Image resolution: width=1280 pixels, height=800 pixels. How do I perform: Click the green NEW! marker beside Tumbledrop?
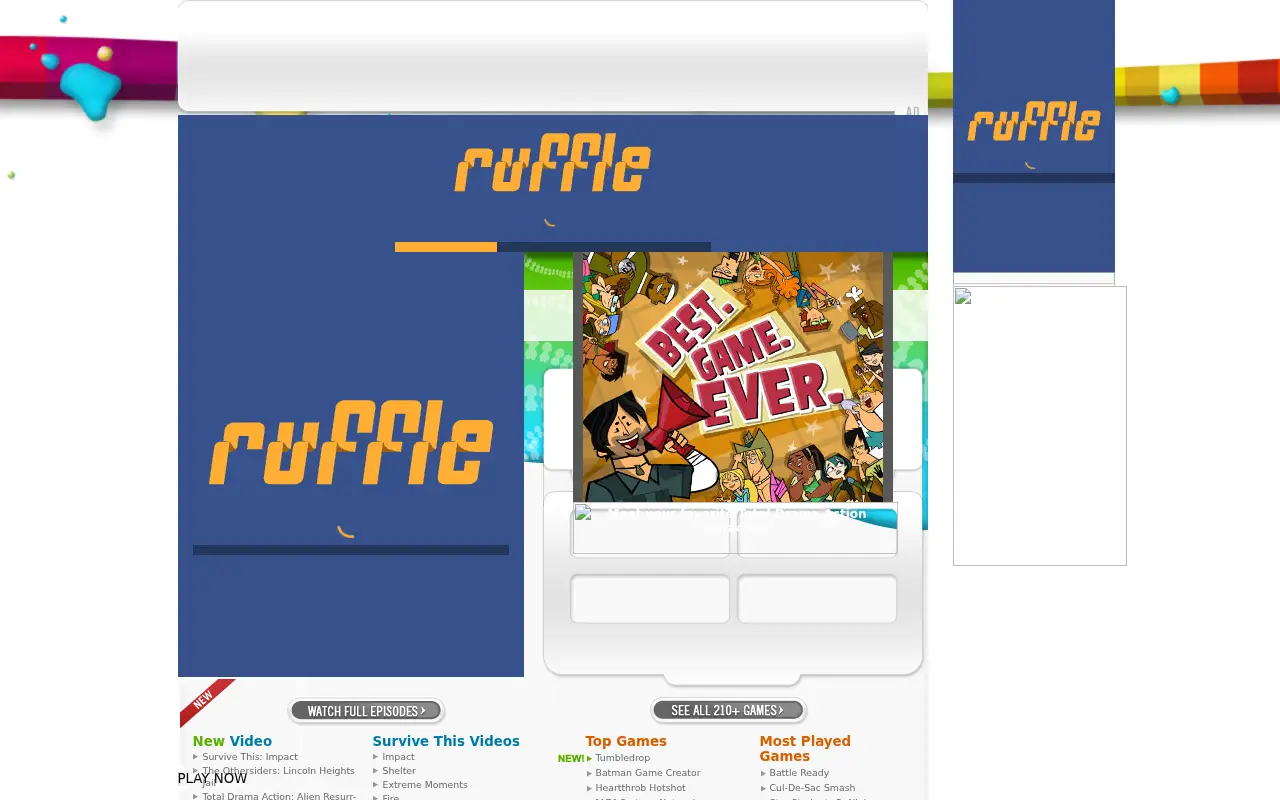click(571, 758)
